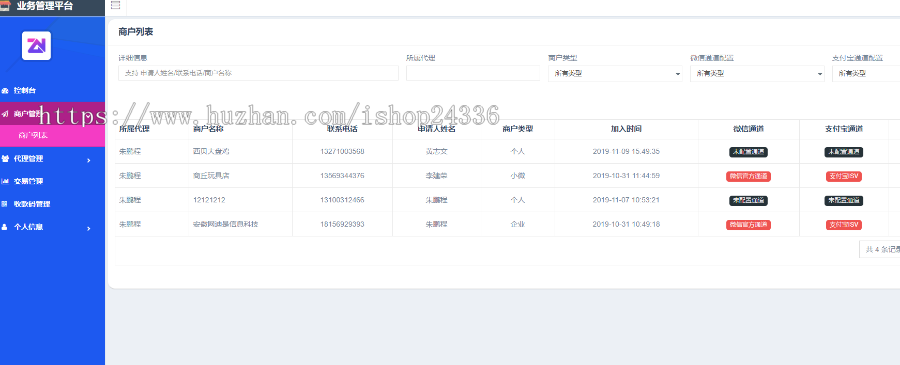The width and height of the screenshot is (900, 365).
Task: Expand the 个人信息 submenu chevron
Action: coord(88,228)
